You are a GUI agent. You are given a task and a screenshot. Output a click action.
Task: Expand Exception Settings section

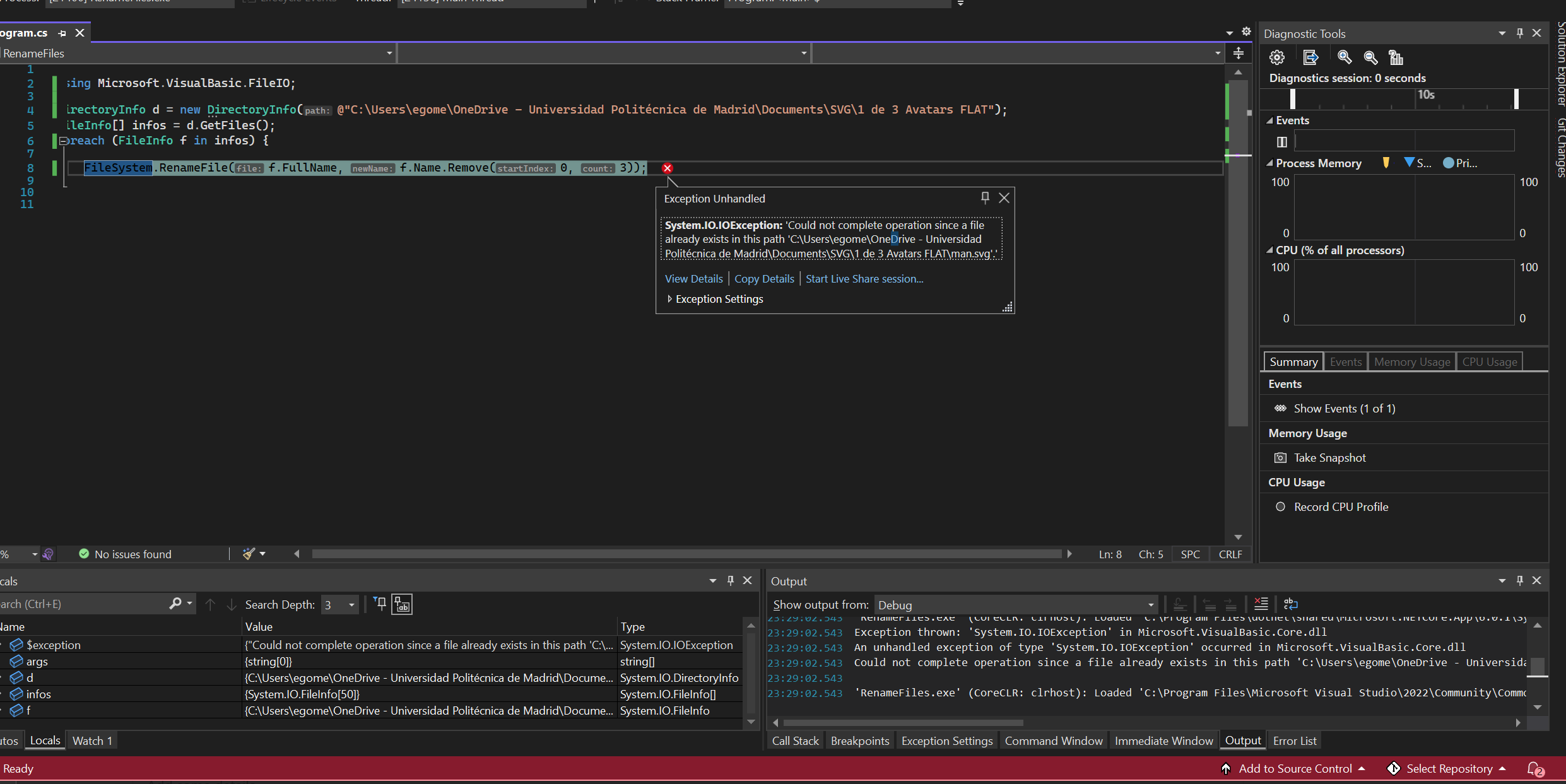pyautogui.click(x=669, y=299)
